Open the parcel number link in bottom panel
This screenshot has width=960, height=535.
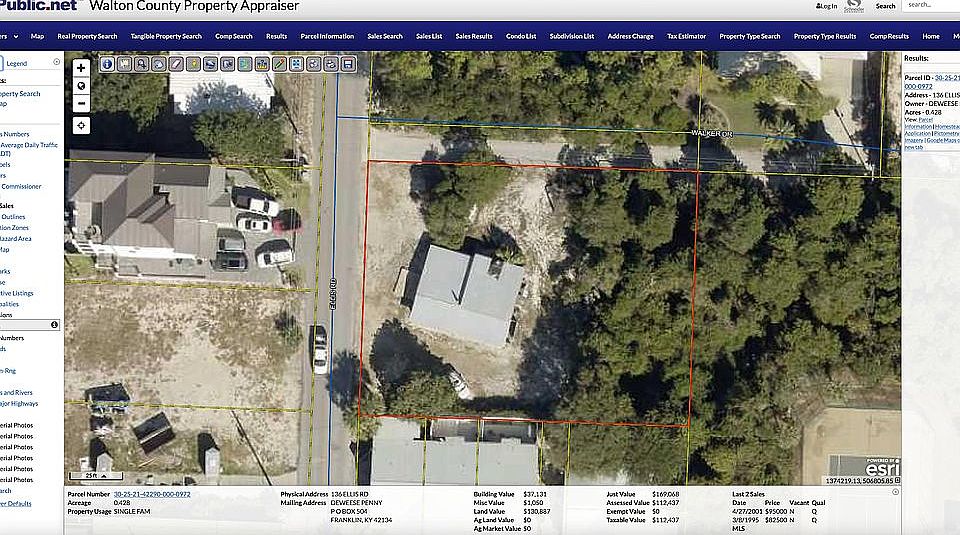point(152,494)
